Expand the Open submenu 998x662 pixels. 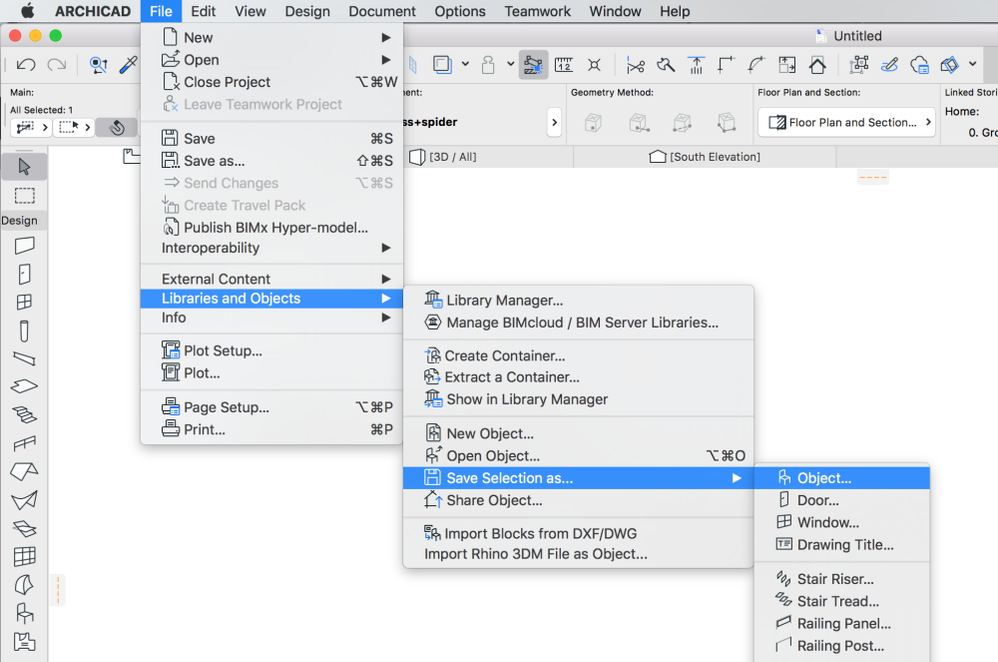tap(386, 60)
